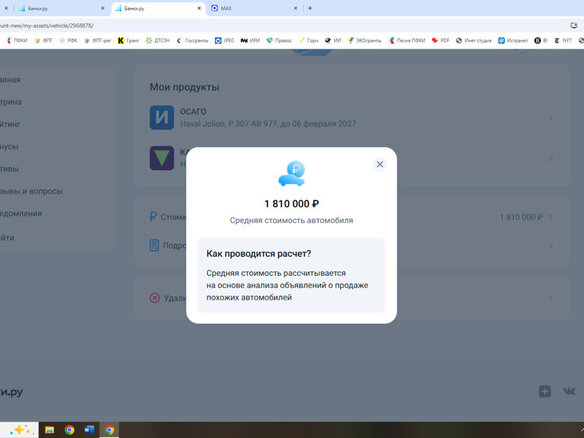Viewport: 584px width, 438px height.
Task: Open the 1 810 000 ₽ cost row chevron
Action: tap(551, 217)
